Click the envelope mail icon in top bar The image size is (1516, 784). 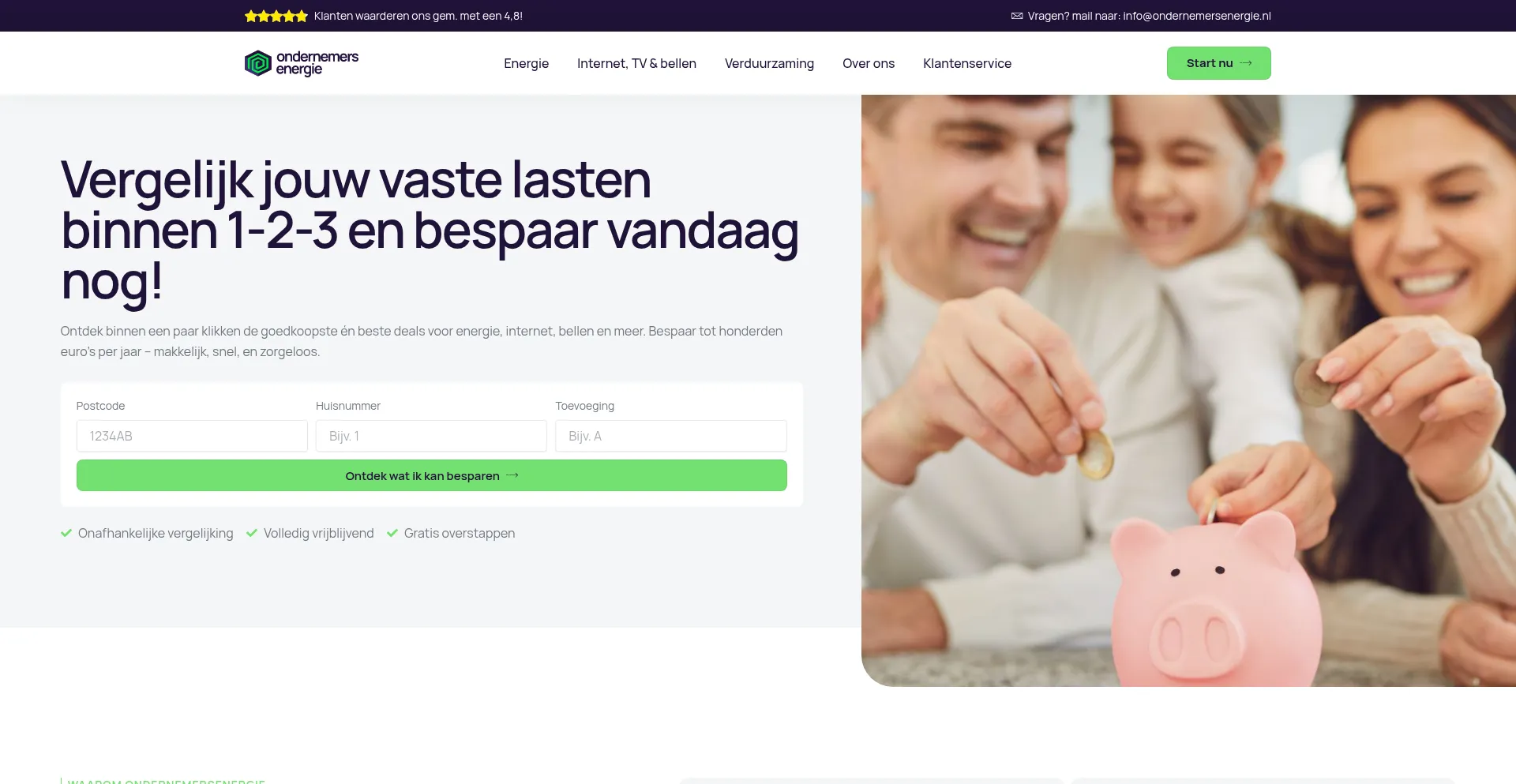coord(1017,16)
